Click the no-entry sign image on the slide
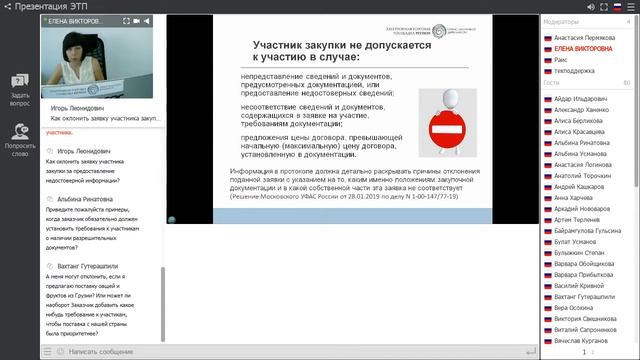 447,122
